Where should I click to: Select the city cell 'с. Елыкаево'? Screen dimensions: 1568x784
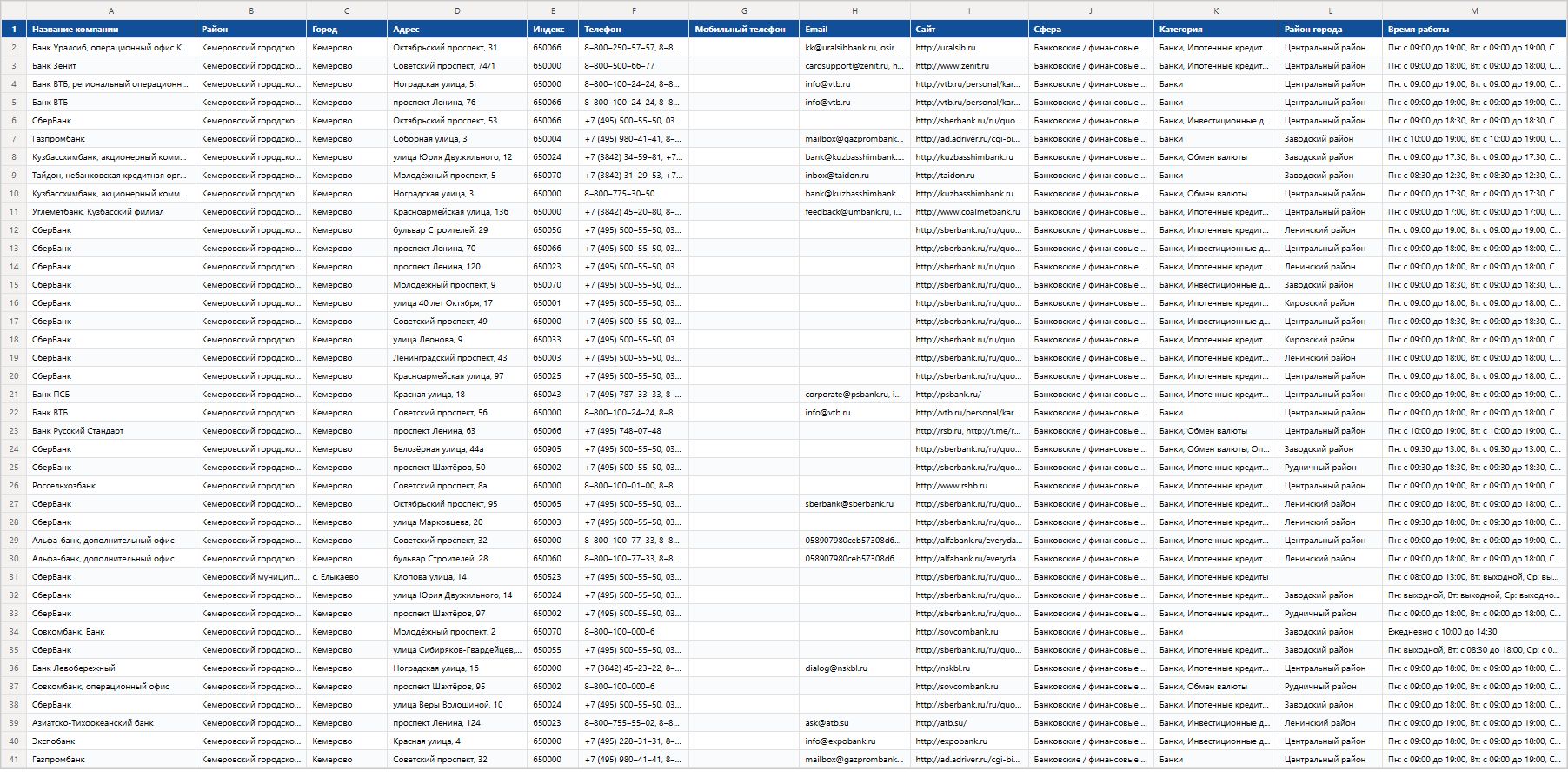click(347, 577)
